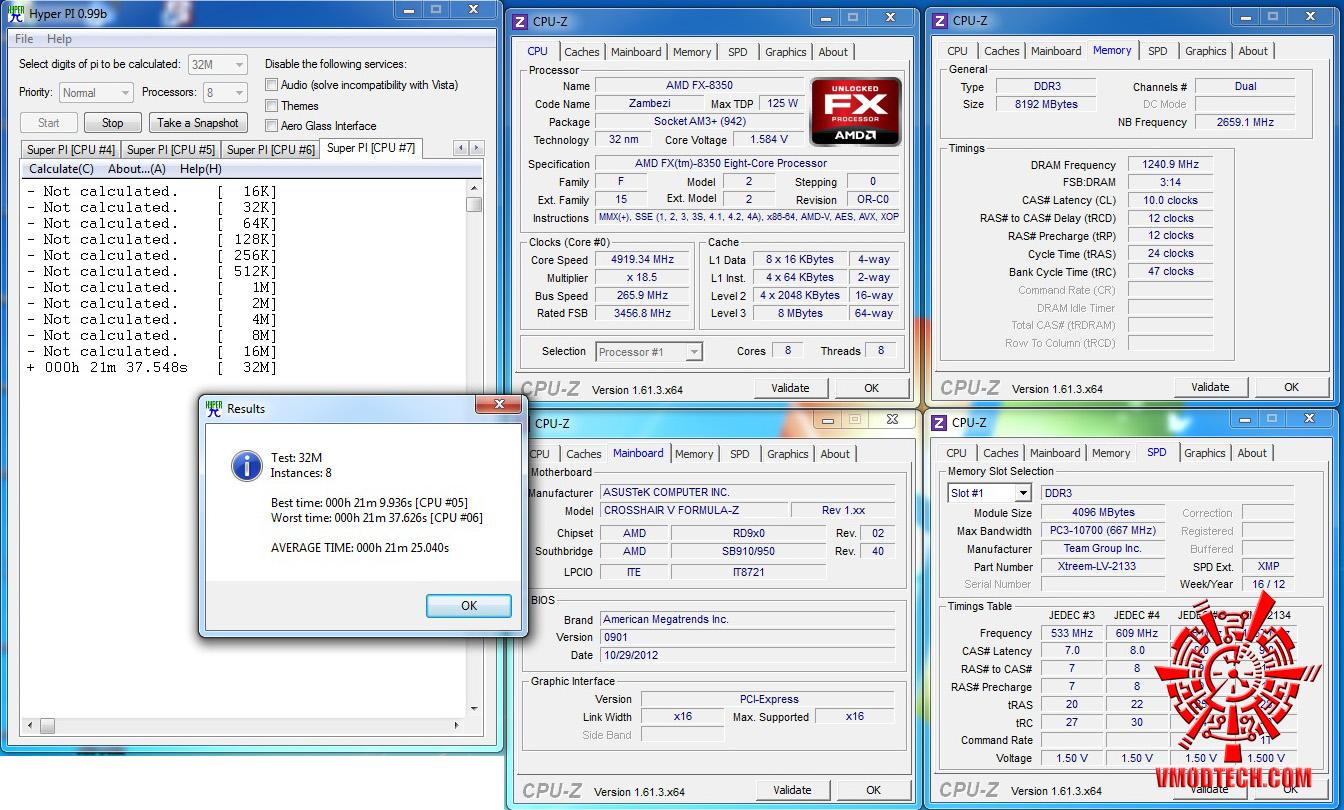Image resolution: width=1344 pixels, height=810 pixels.
Task: Select the Super PI [CPU #7] tab
Action: pos(371,148)
